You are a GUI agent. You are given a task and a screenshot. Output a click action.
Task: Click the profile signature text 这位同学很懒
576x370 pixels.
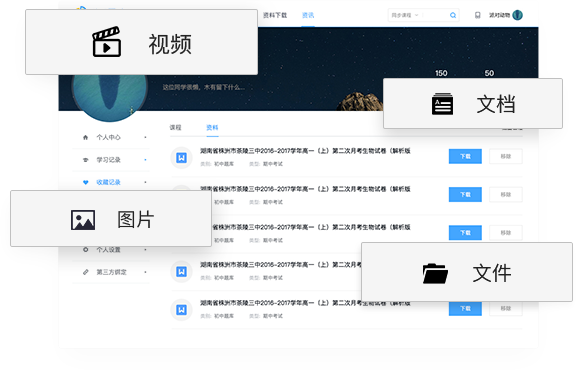click(x=203, y=87)
